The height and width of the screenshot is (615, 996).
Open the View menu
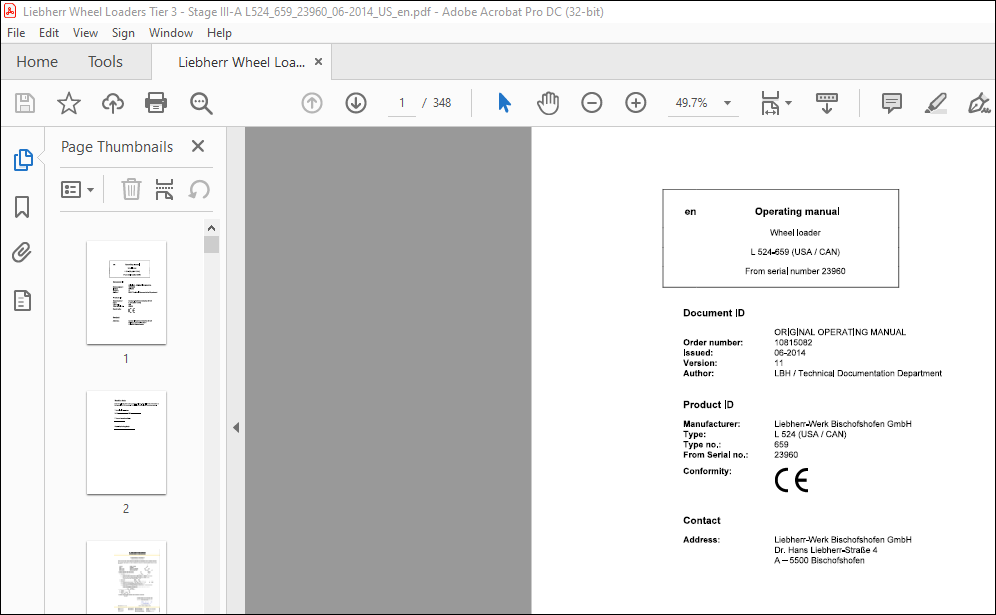tap(85, 33)
